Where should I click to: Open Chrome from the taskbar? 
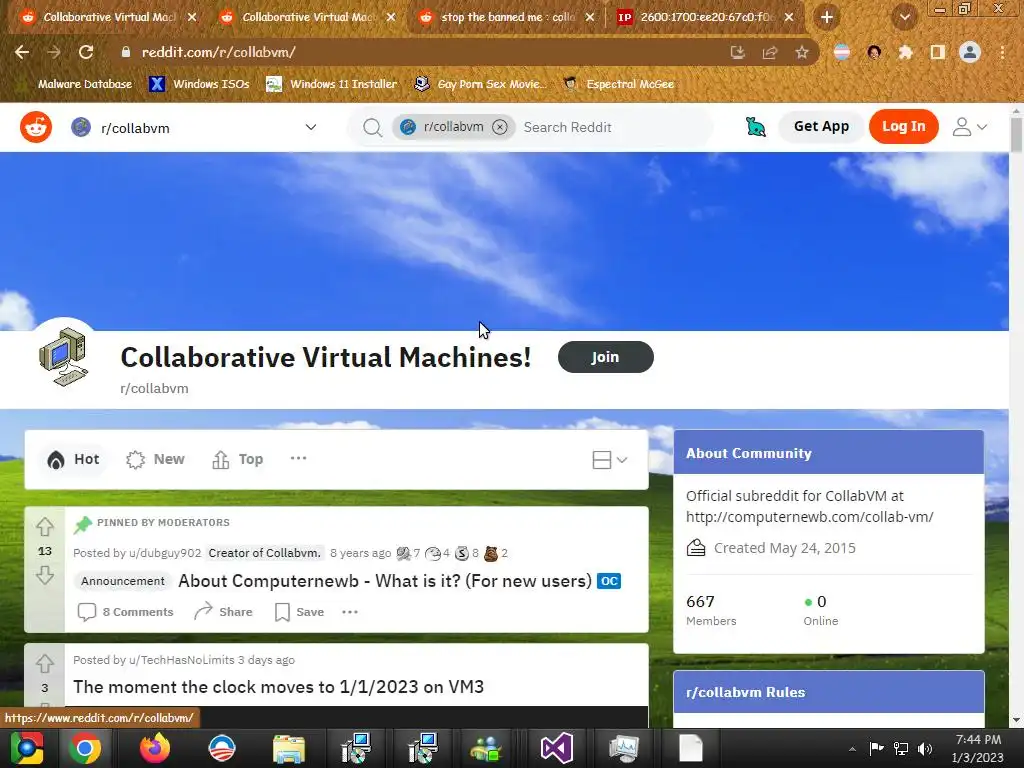pyautogui.click(x=86, y=748)
